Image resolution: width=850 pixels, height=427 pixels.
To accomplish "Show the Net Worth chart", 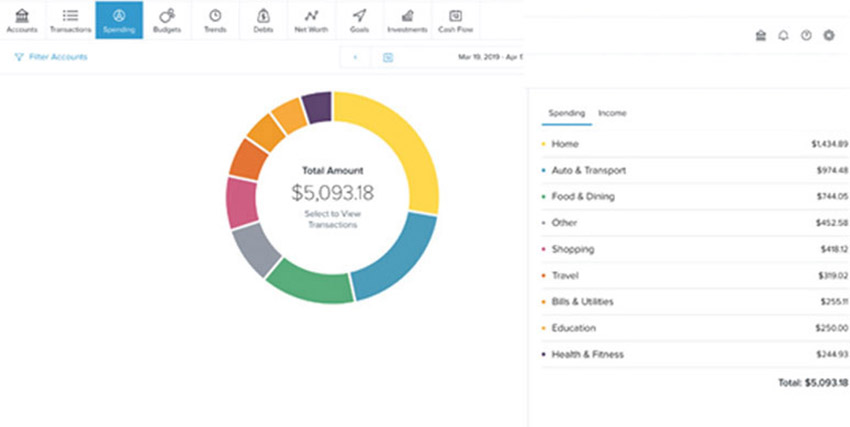I will 312,20.
